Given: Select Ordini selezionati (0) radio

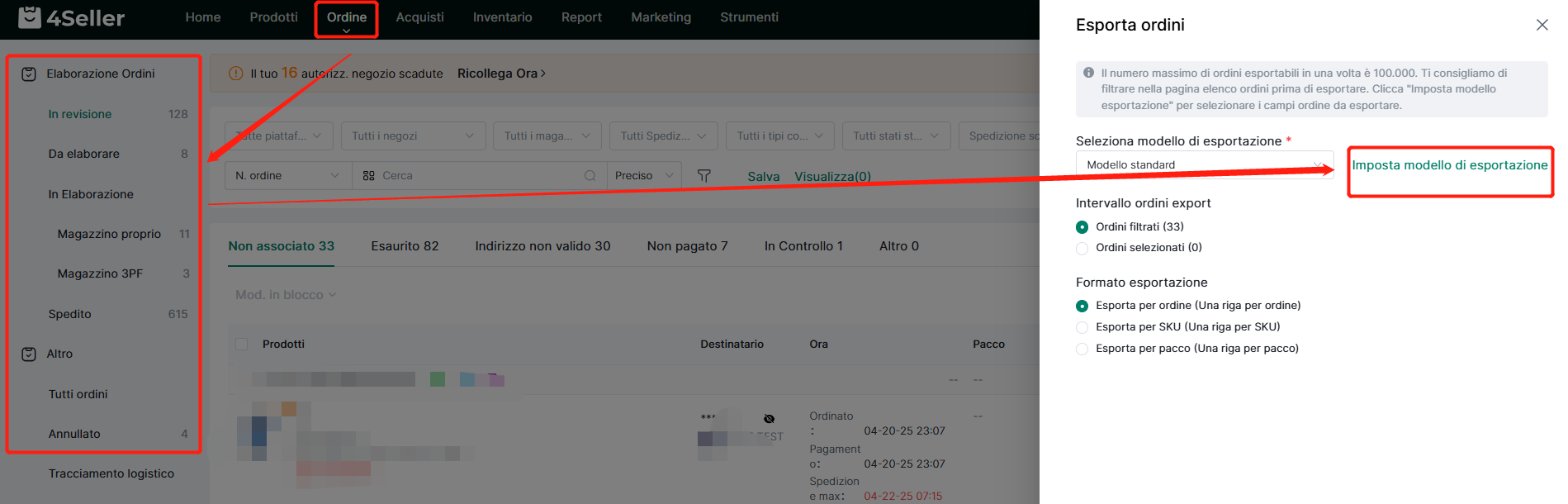Looking at the screenshot, I should (x=1082, y=248).
